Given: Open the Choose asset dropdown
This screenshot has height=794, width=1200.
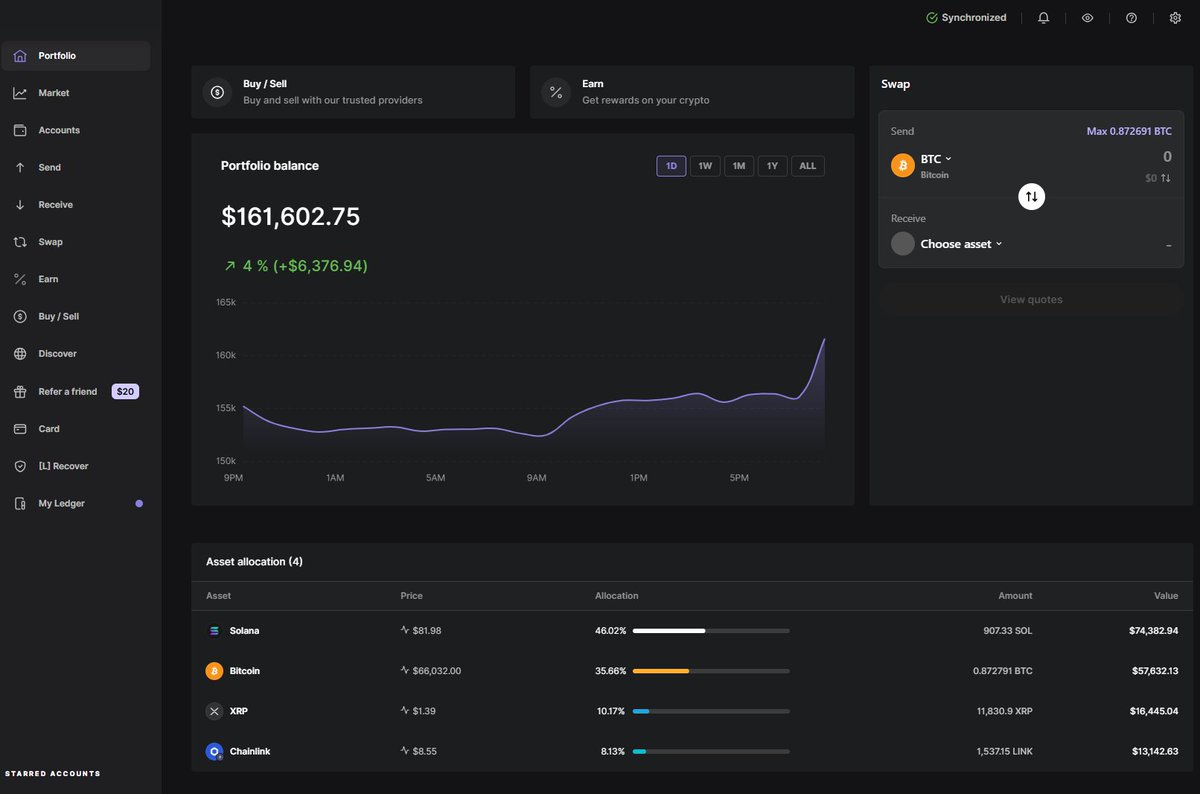Looking at the screenshot, I should point(961,244).
